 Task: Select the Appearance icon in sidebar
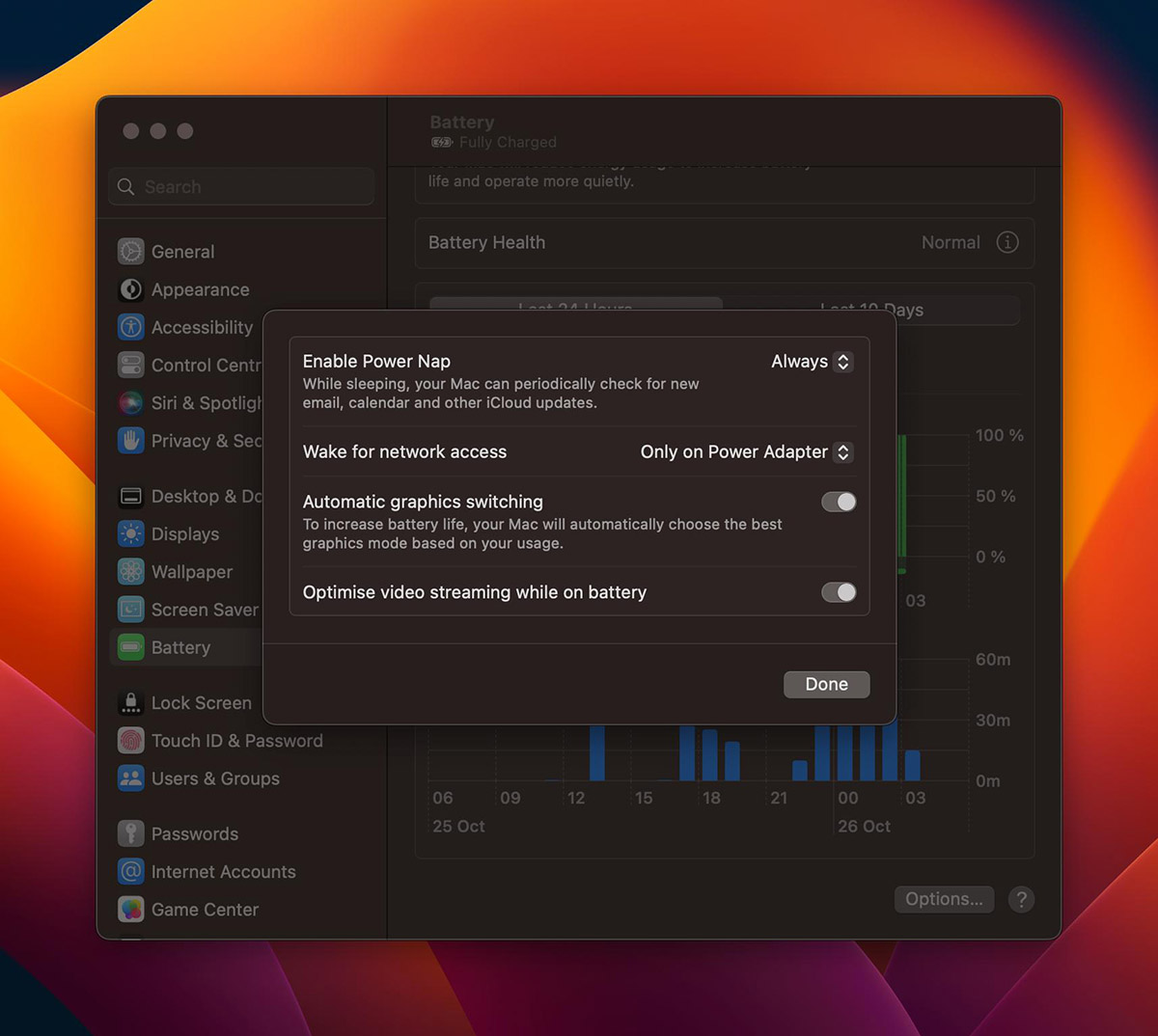131,289
